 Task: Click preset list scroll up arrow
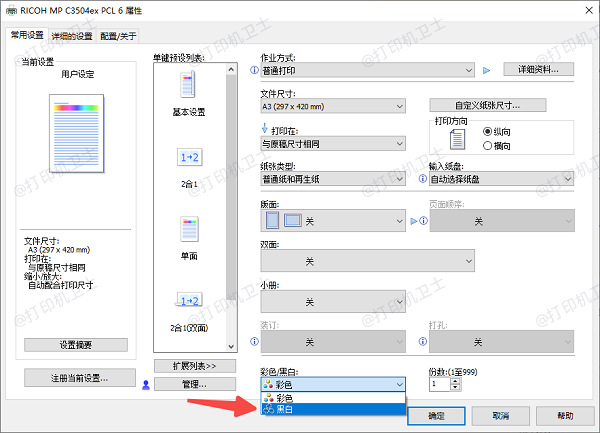[x=231, y=69]
